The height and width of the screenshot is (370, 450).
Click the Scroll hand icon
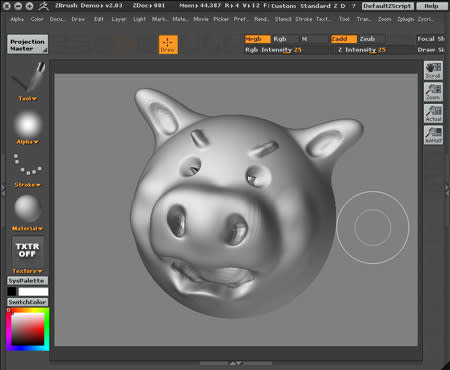tap(433, 70)
